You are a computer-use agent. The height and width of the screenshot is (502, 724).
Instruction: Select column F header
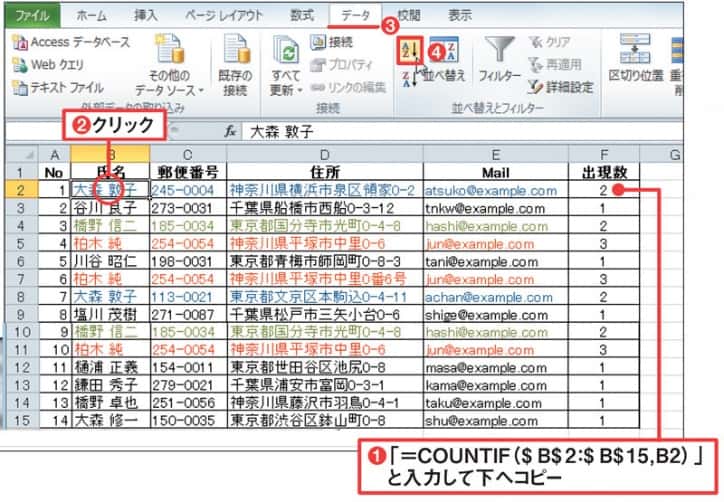click(603, 154)
